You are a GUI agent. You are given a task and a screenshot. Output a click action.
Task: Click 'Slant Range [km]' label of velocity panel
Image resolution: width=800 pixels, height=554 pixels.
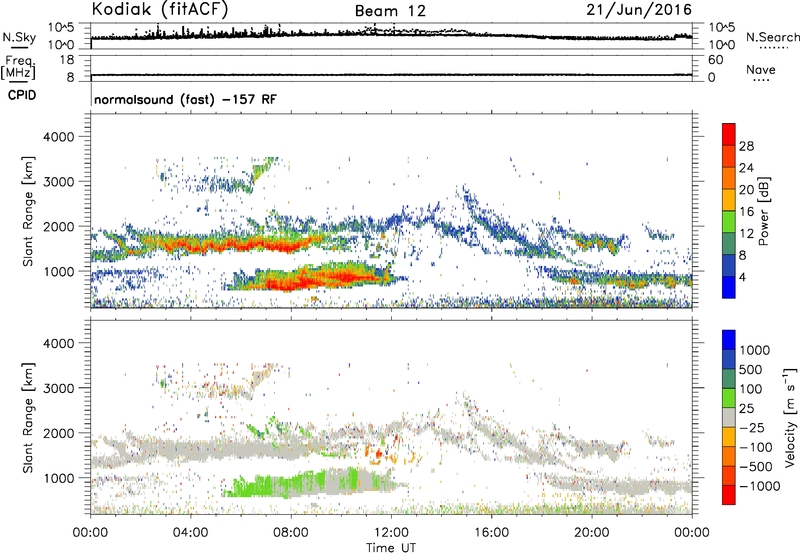click(28, 418)
